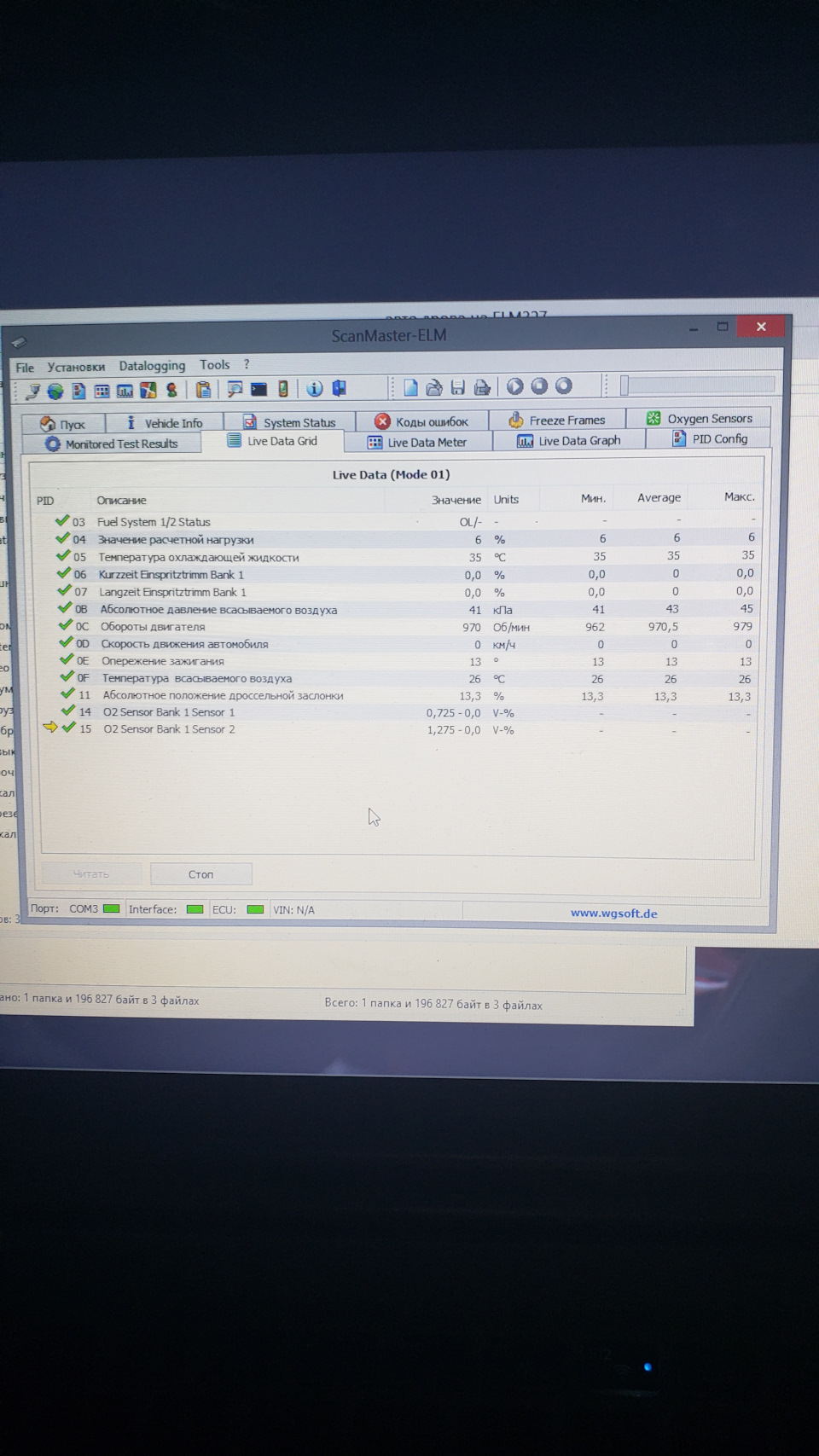This screenshot has height=1456, width=819.
Task: Toggle checkmark for PID 07 Langzeit Einspritztrimm
Action: (x=64, y=590)
